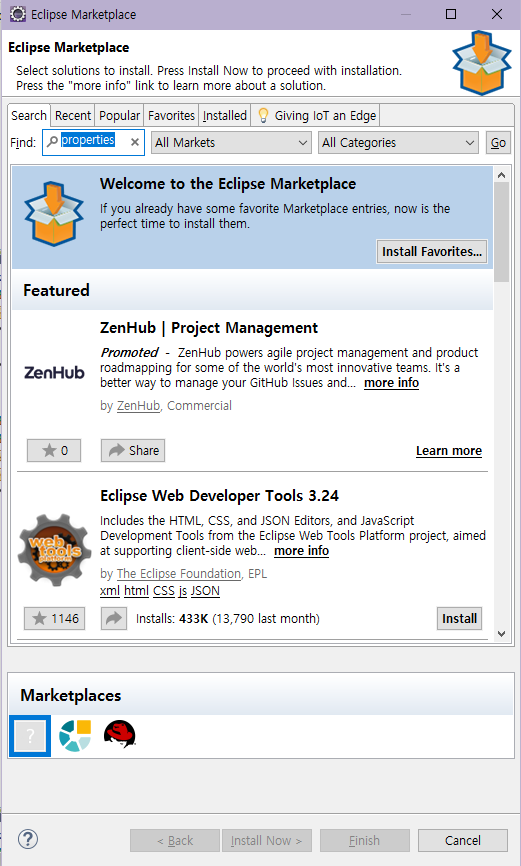The width and height of the screenshot is (521, 866).
Task: Click the help question mark button
Action: point(28,839)
